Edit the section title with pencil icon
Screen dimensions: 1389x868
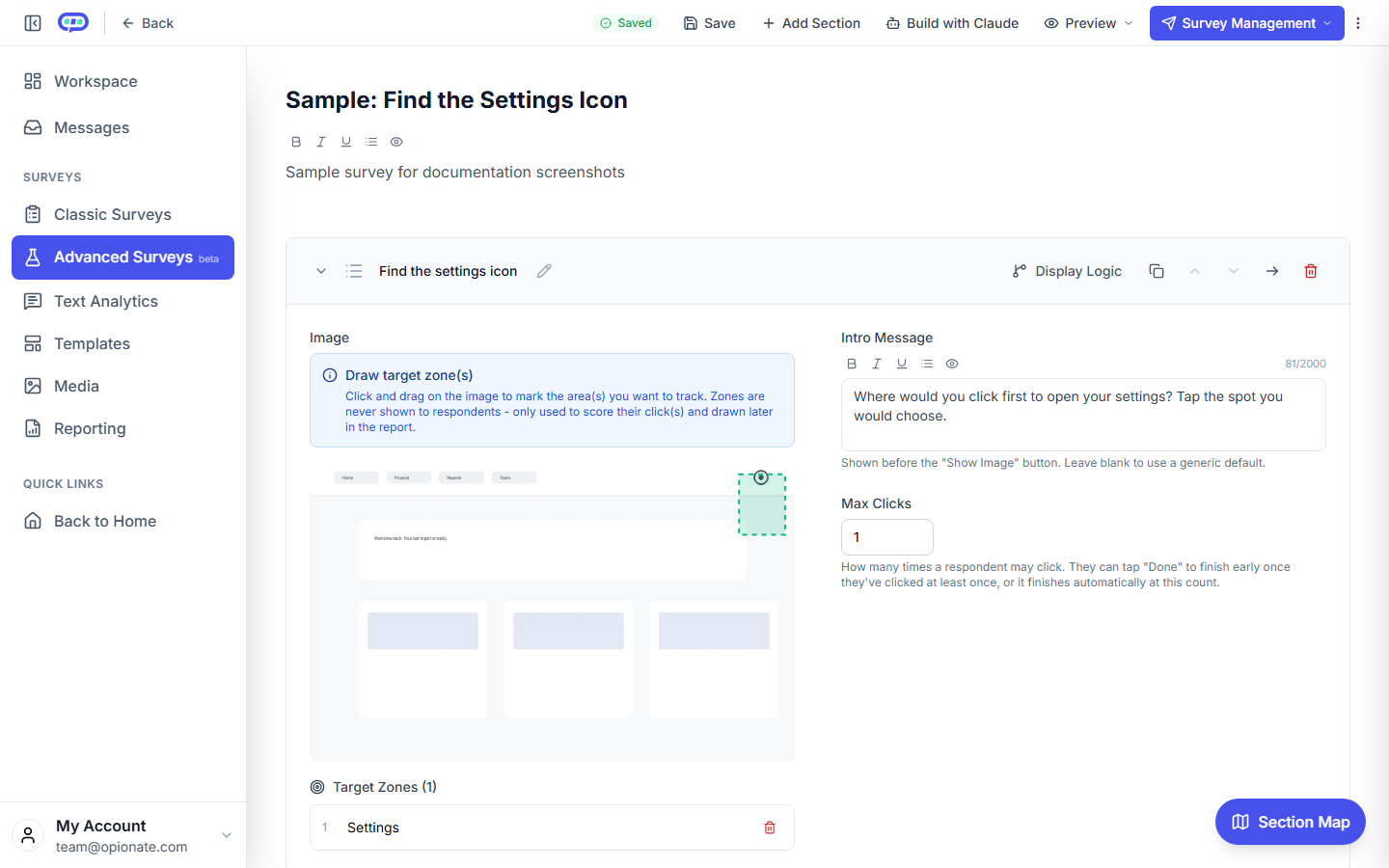click(544, 271)
